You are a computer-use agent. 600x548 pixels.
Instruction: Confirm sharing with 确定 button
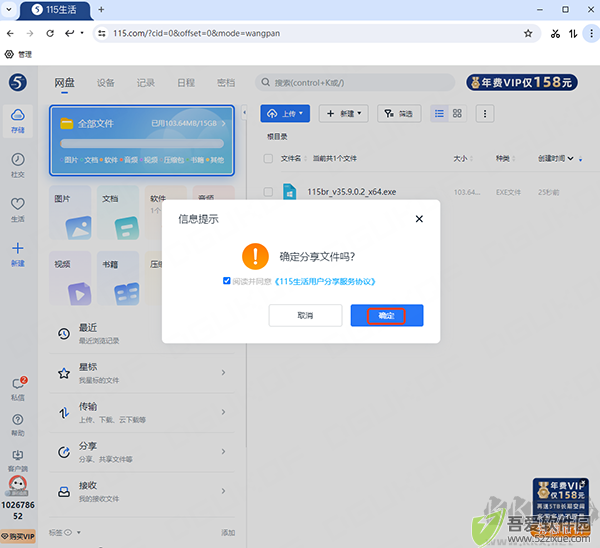click(x=386, y=315)
